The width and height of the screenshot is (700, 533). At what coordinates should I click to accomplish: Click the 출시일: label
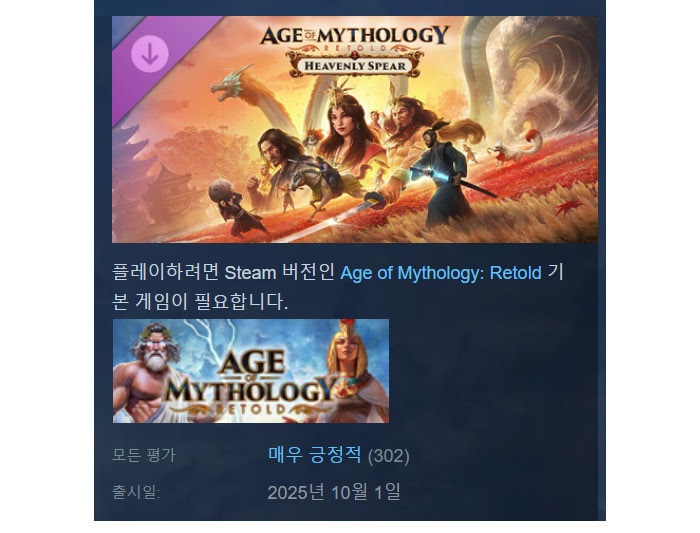click(136, 492)
